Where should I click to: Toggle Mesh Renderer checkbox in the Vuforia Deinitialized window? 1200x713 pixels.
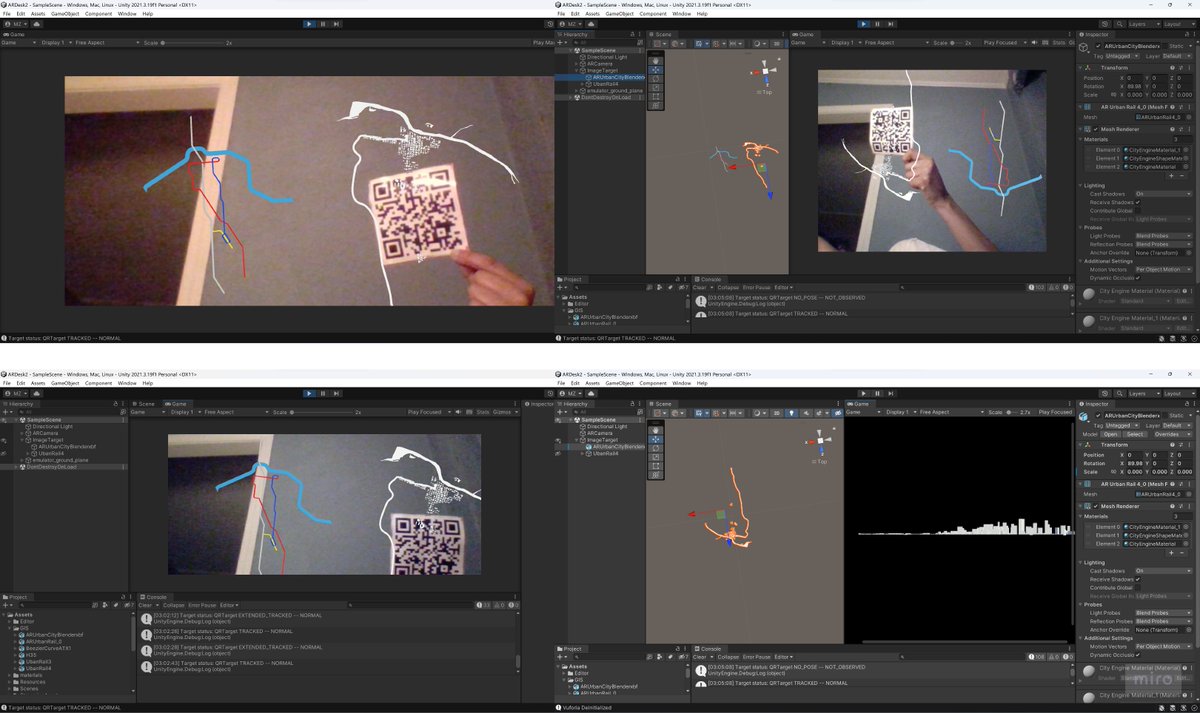1096,506
